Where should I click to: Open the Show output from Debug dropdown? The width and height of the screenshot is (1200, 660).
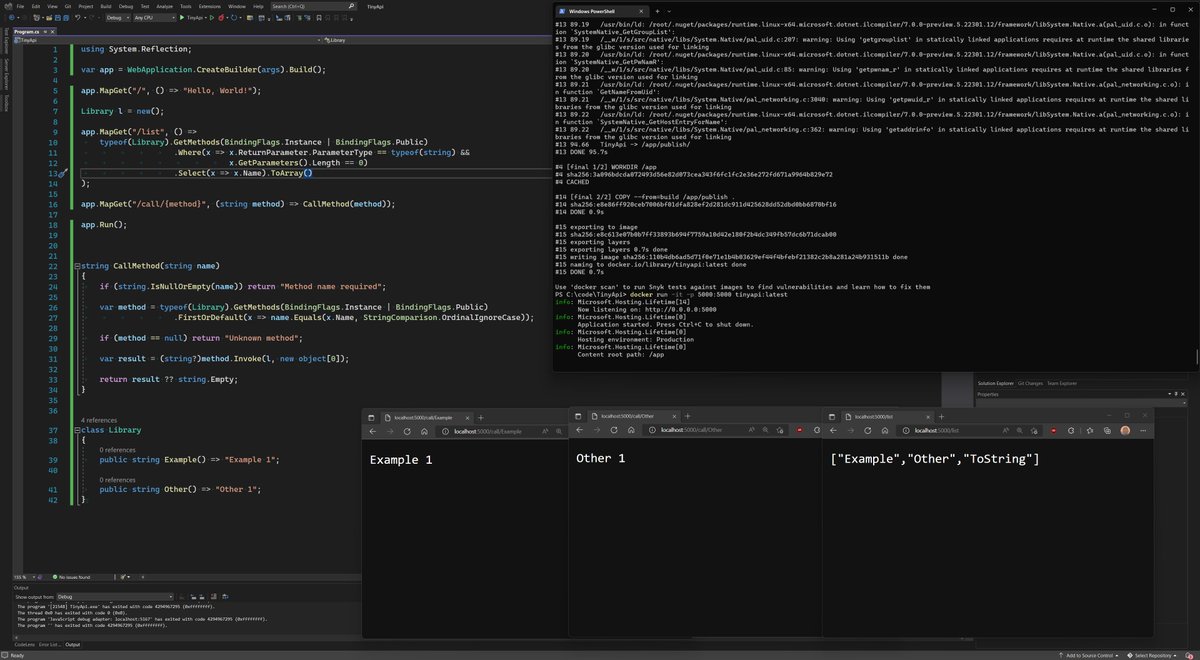[x=115, y=597]
